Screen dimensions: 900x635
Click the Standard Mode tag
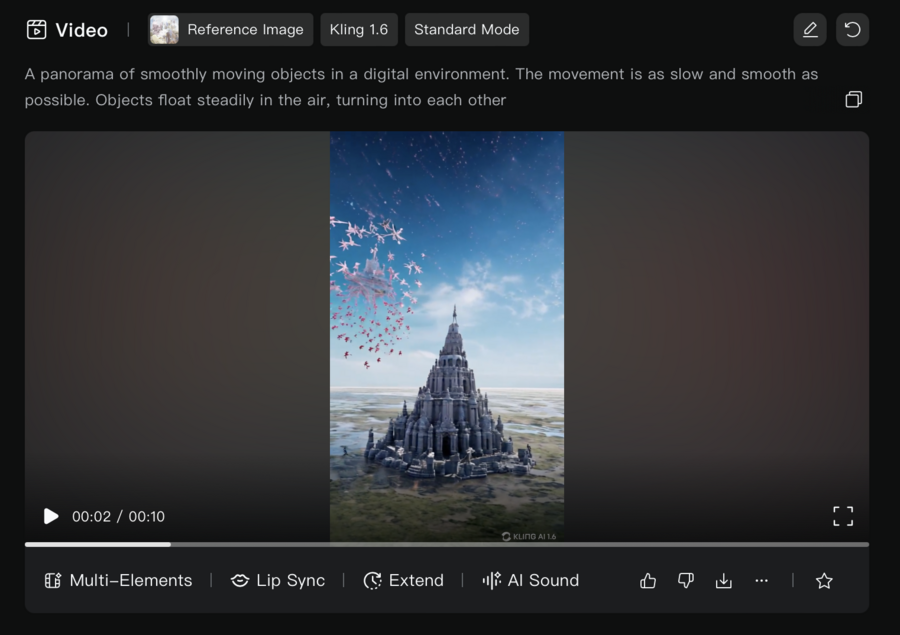467,29
